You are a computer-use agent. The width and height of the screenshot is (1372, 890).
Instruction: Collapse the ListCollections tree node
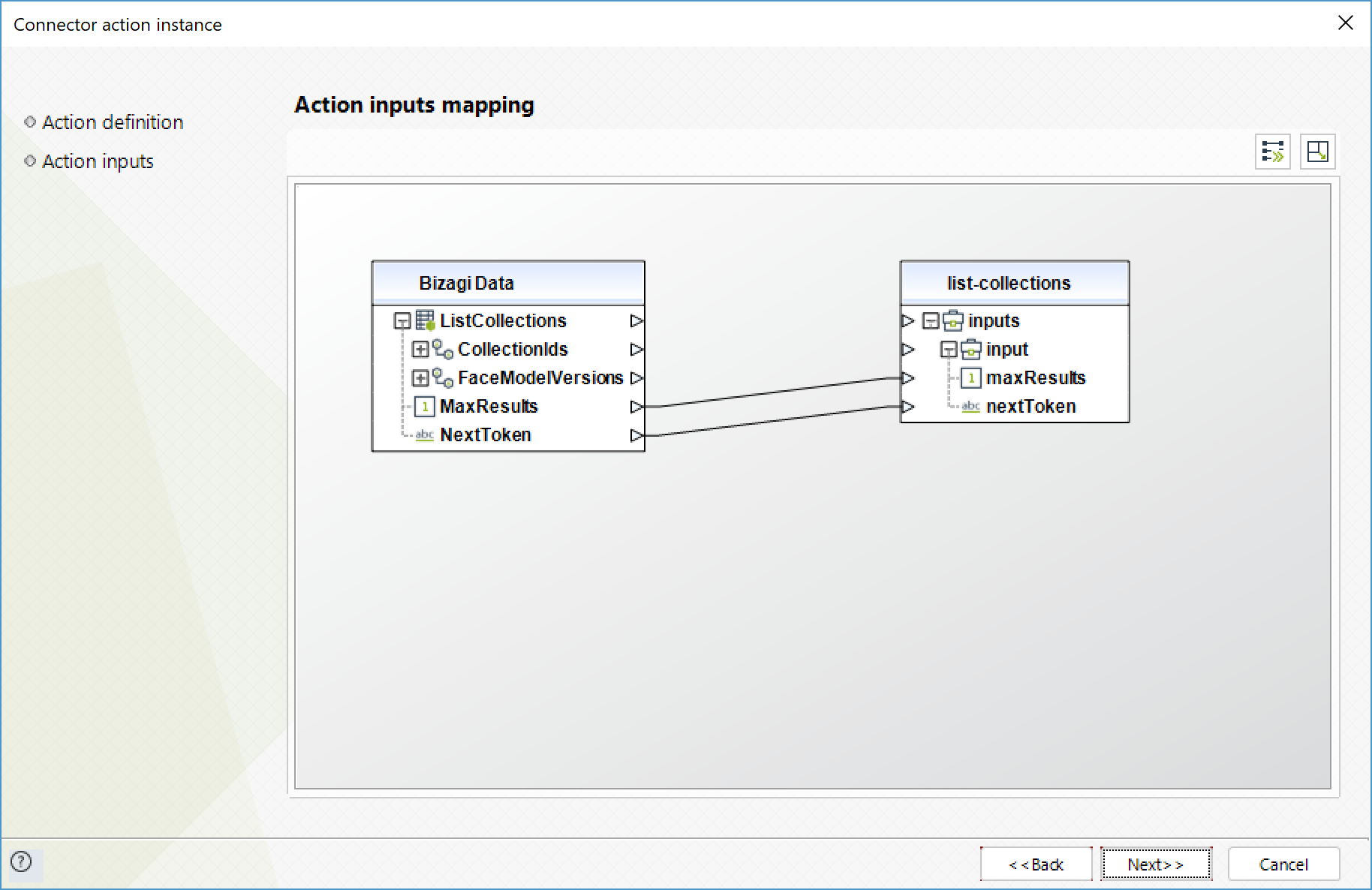(x=402, y=321)
